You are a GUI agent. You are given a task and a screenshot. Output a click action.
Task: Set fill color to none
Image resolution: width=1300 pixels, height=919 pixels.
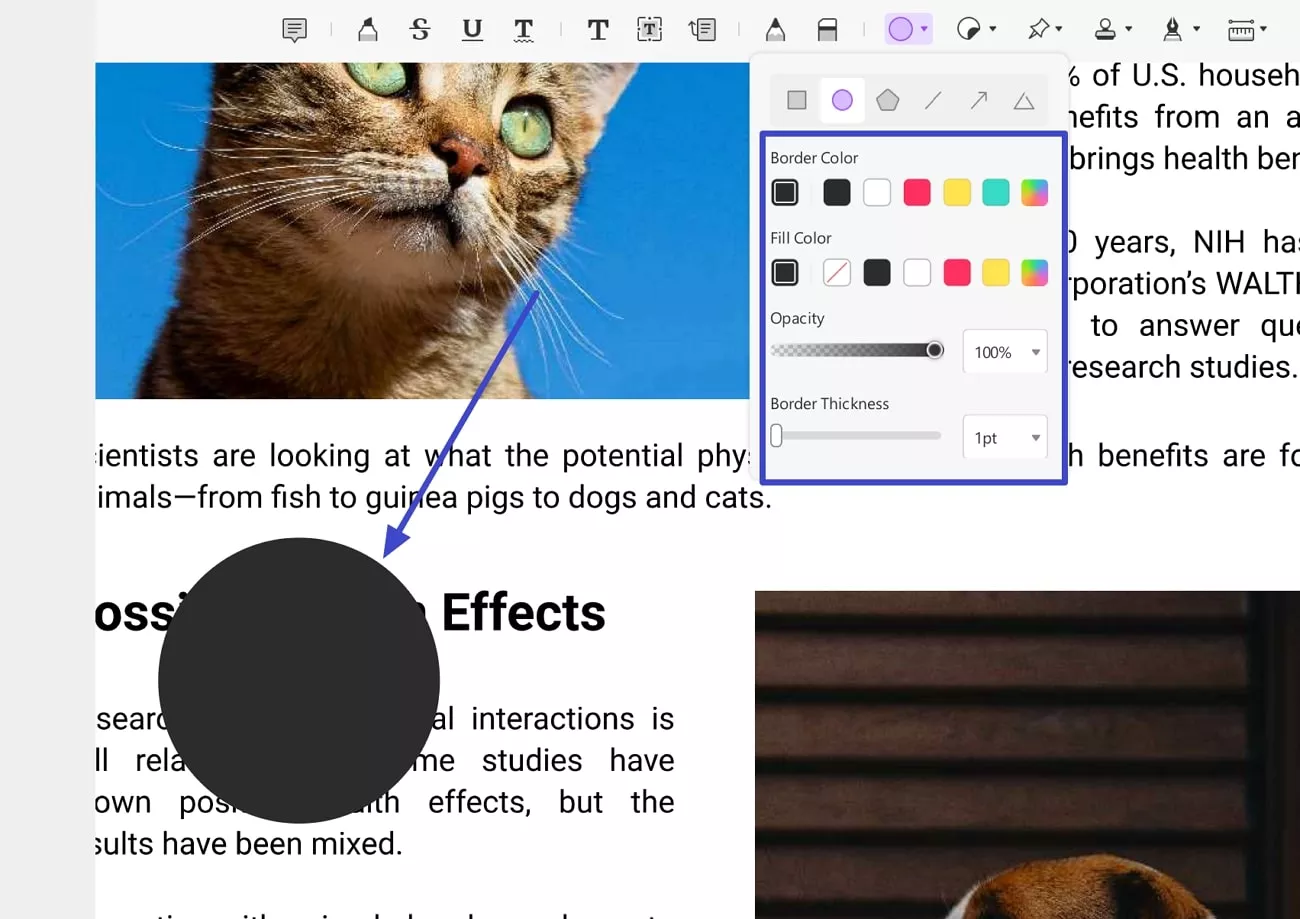(x=837, y=272)
